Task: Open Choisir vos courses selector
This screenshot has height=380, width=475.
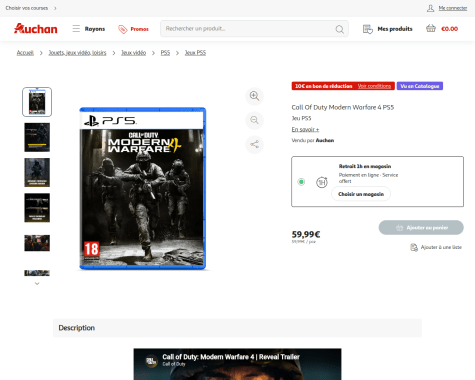Action: tap(31, 8)
